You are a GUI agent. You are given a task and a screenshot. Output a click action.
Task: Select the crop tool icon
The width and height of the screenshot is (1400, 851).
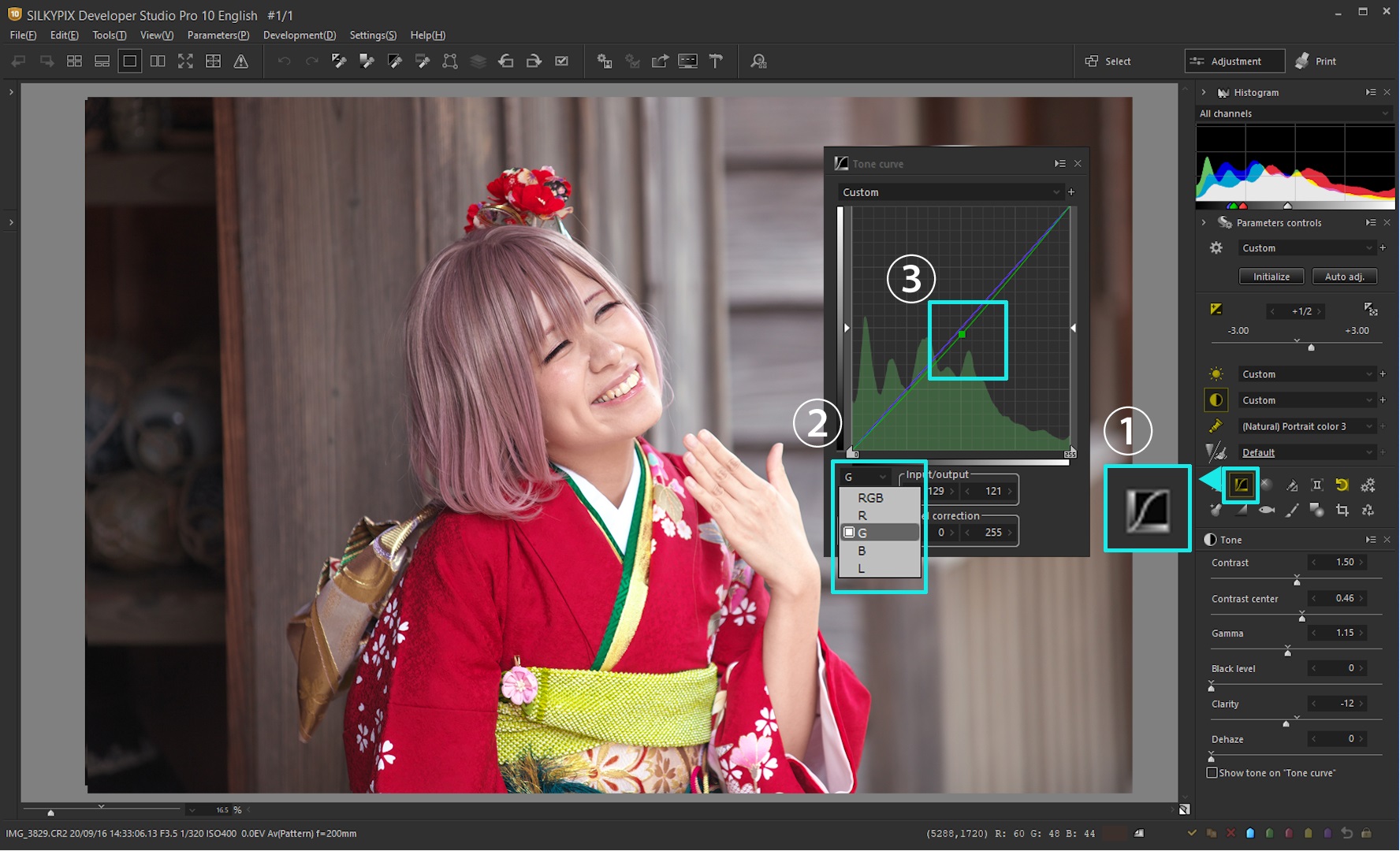[x=1342, y=511]
